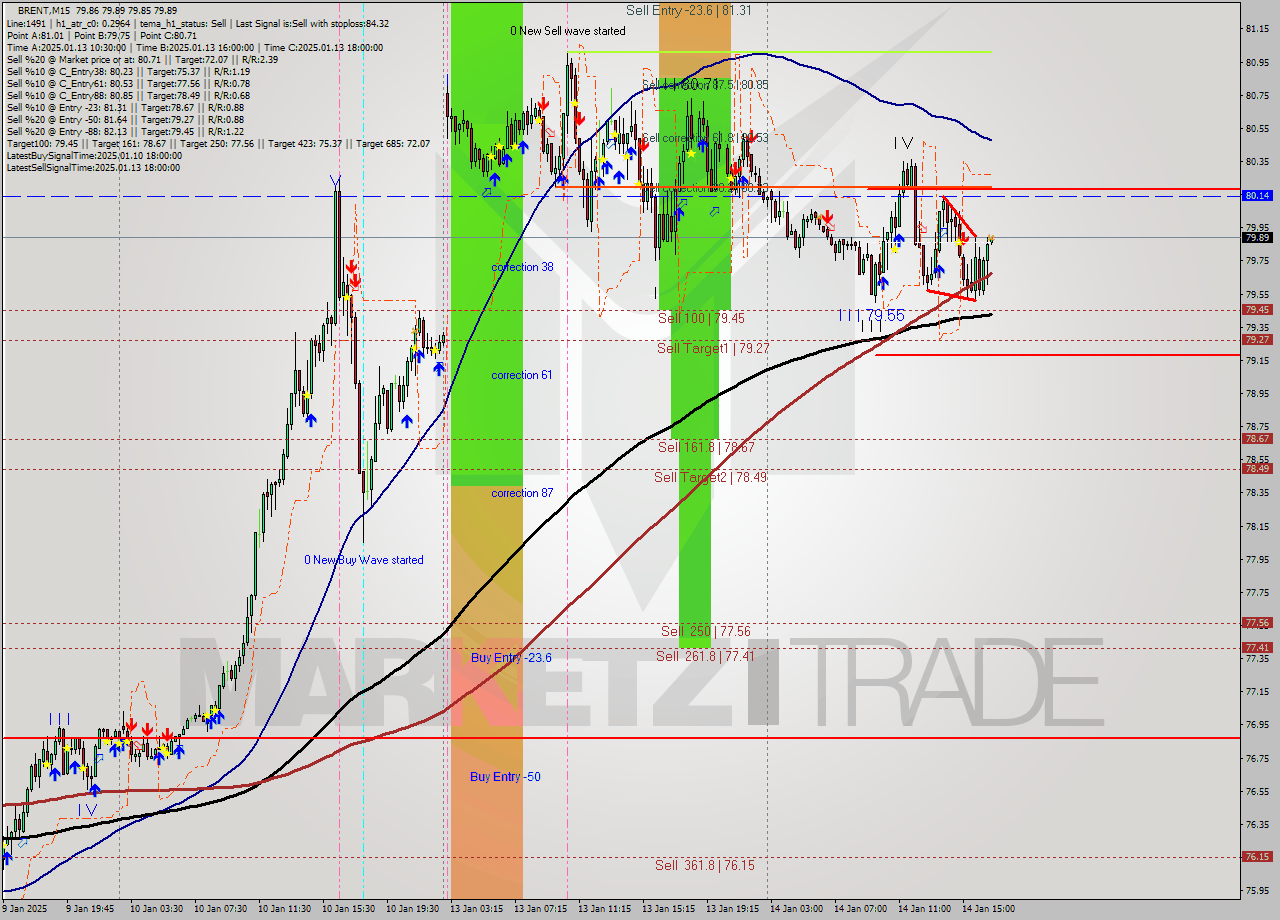This screenshot has width=1280, height=920.
Task: Click the '10 Jan 19:30' time axis label
Action: click(413, 909)
